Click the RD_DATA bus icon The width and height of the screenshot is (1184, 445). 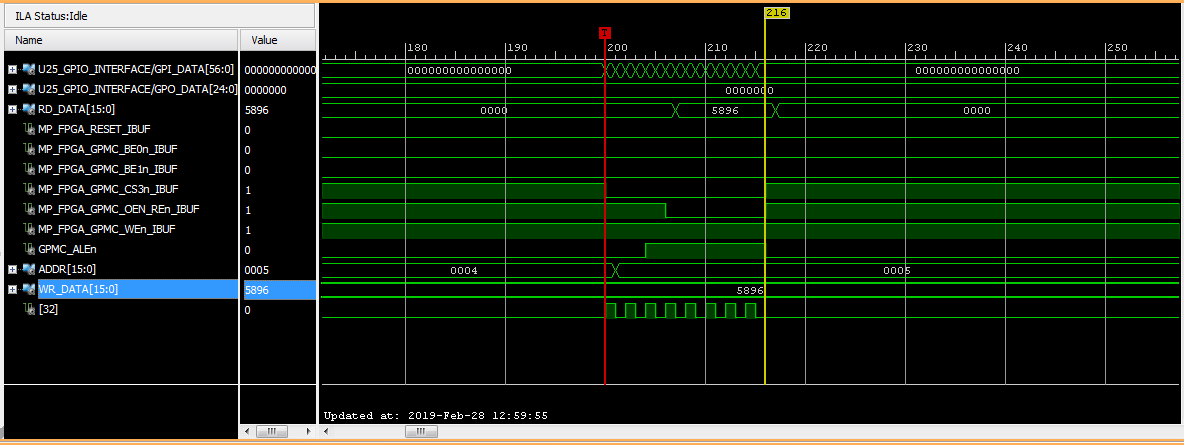pyautogui.click(x=28, y=110)
